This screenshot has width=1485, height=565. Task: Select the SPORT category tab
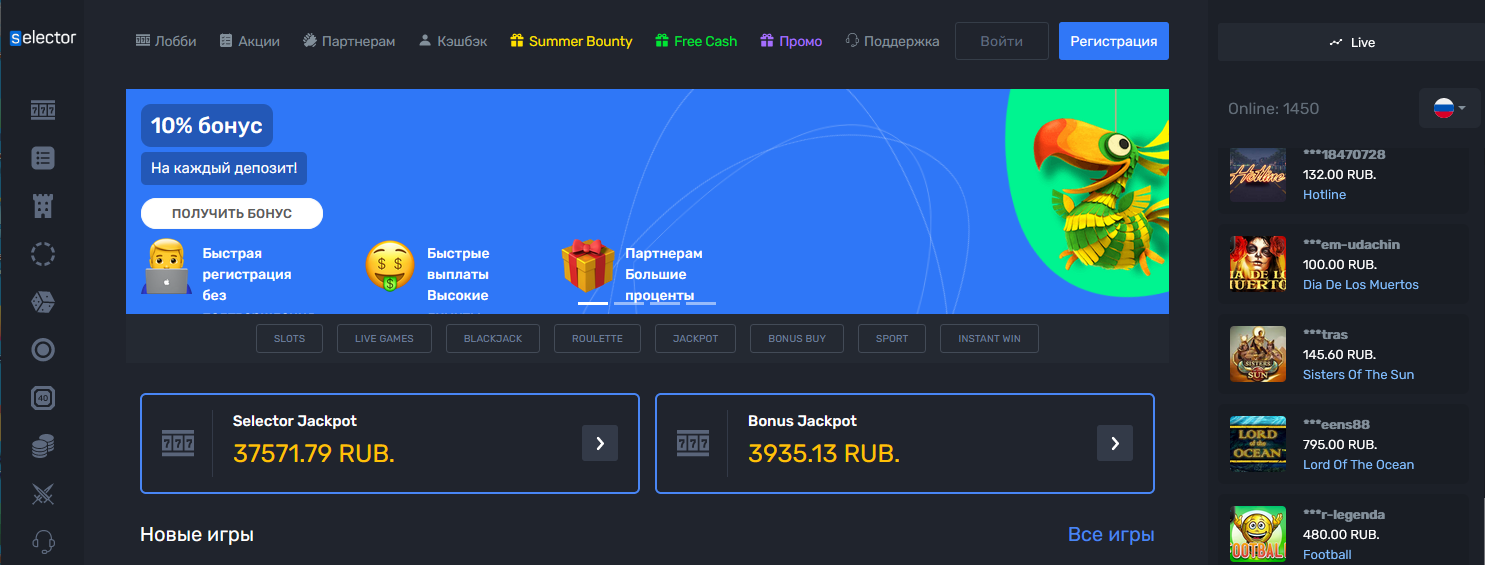coord(892,339)
